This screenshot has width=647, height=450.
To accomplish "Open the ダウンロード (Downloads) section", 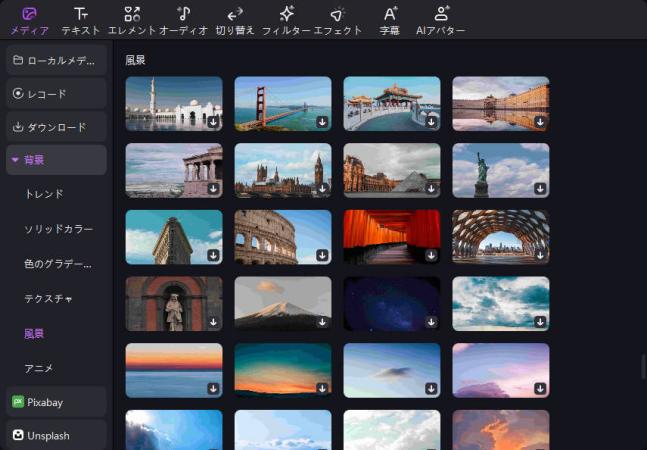I will click(x=56, y=127).
